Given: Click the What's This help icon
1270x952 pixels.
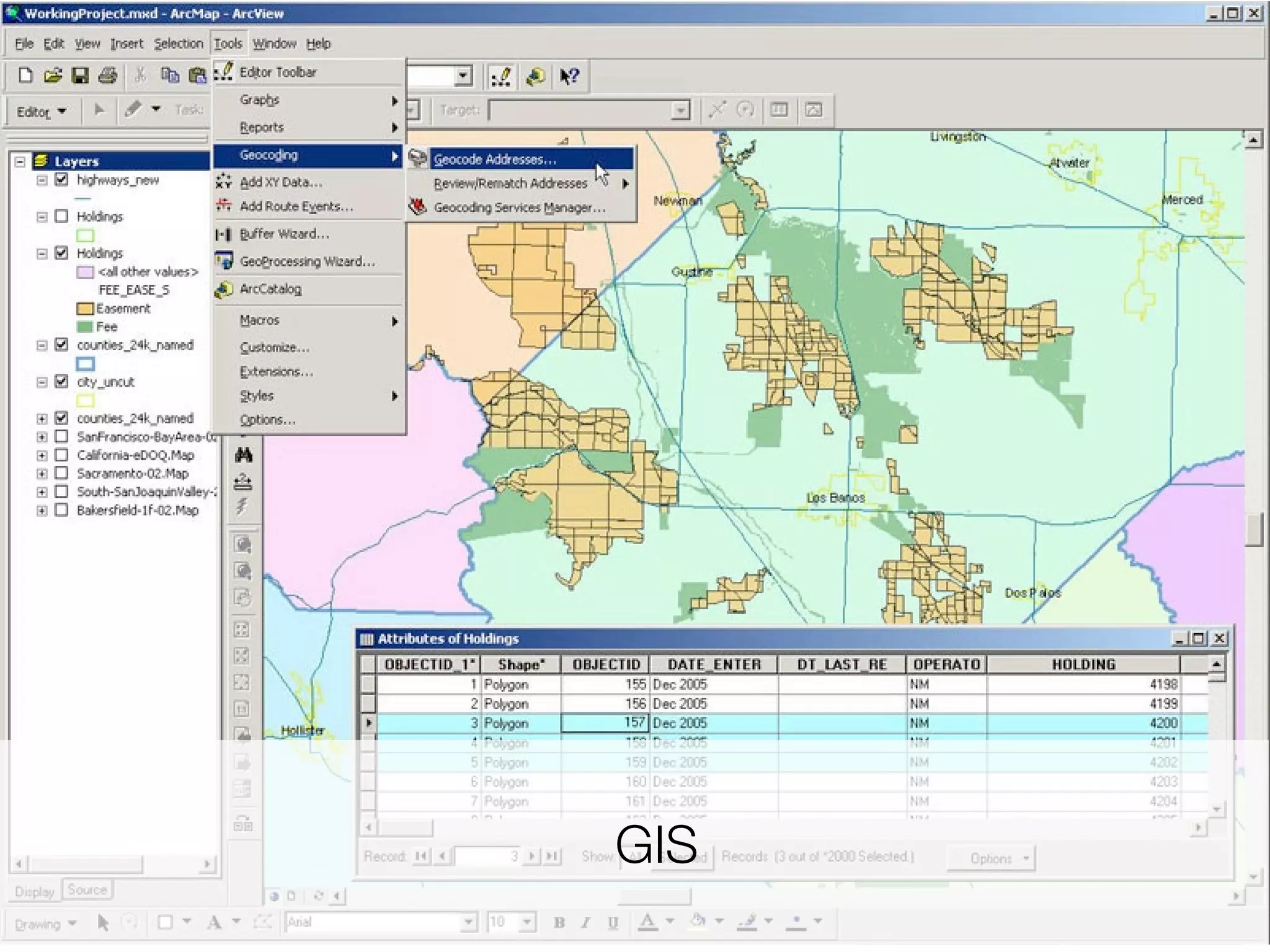Looking at the screenshot, I should pyautogui.click(x=569, y=76).
